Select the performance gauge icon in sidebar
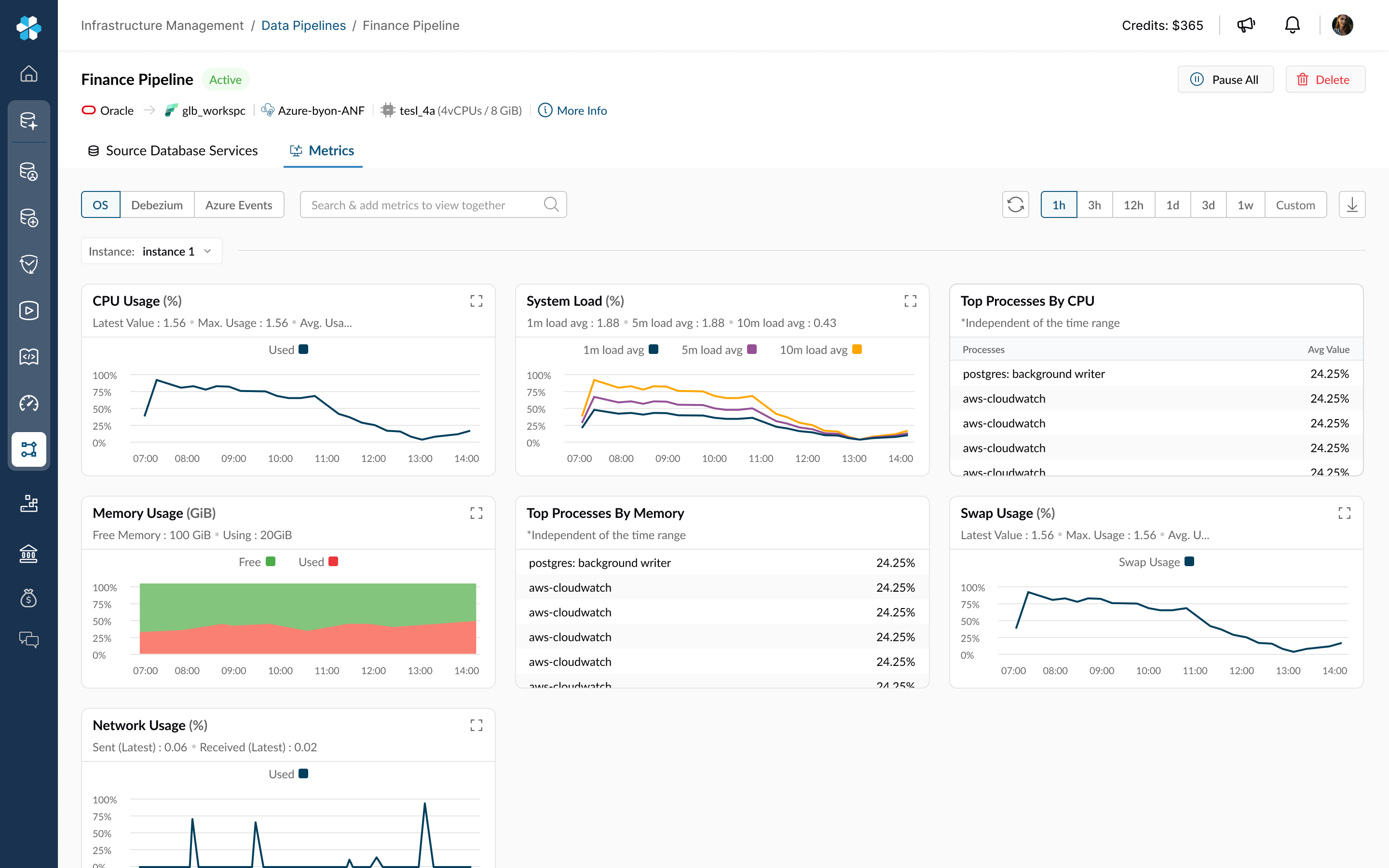Viewport: 1389px width, 868px height. click(29, 404)
